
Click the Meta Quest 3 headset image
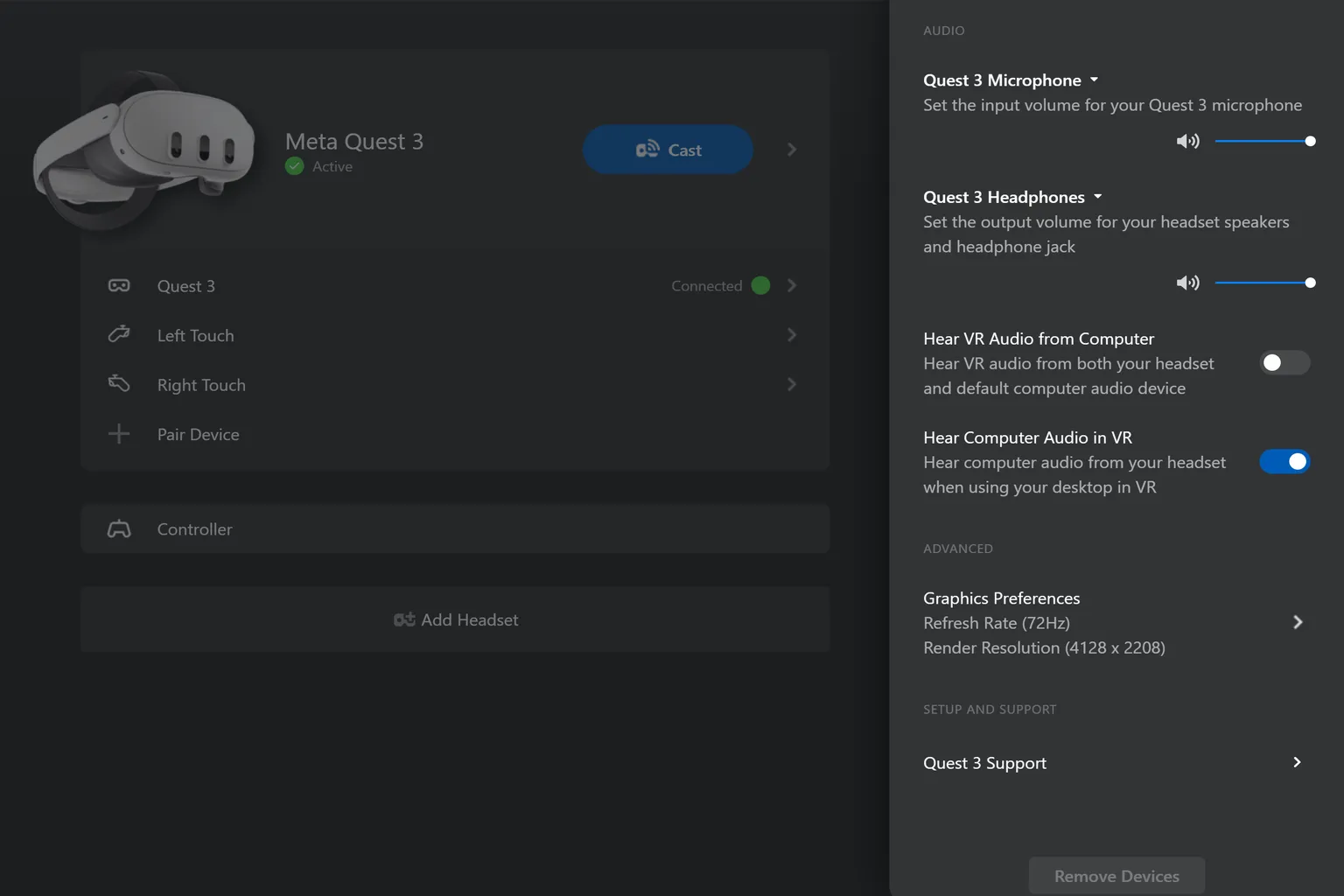click(x=144, y=149)
